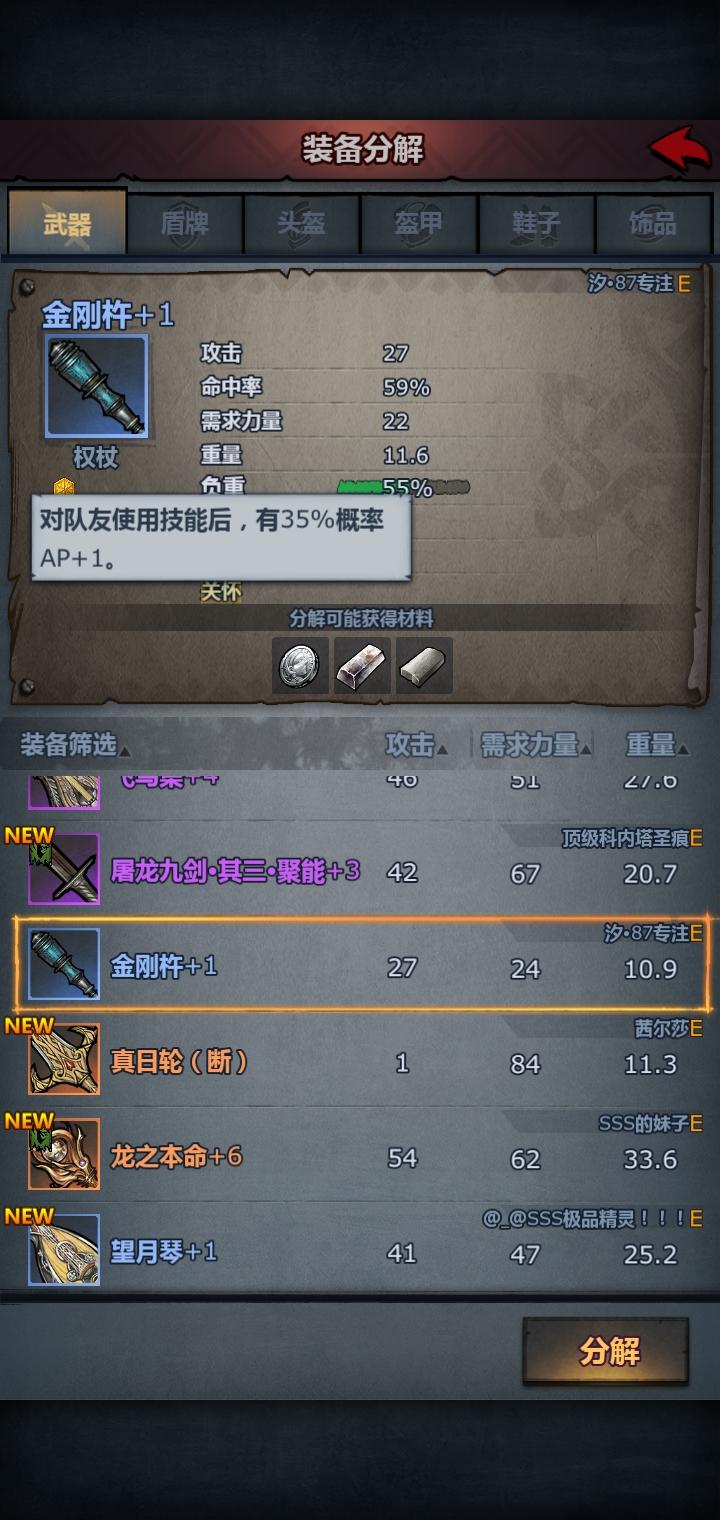Viewport: 720px width, 1520px height.
Task: Switch to the 盾牌 tab
Action: (185, 224)
